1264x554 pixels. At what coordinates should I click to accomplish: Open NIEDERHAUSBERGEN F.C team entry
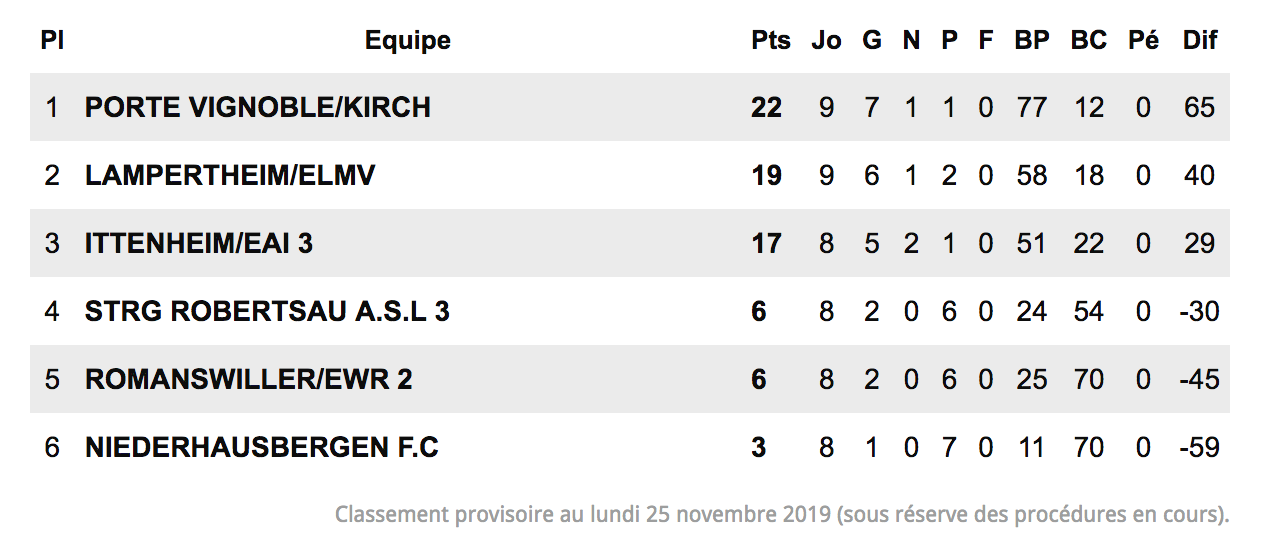click(x=261, y=447)
